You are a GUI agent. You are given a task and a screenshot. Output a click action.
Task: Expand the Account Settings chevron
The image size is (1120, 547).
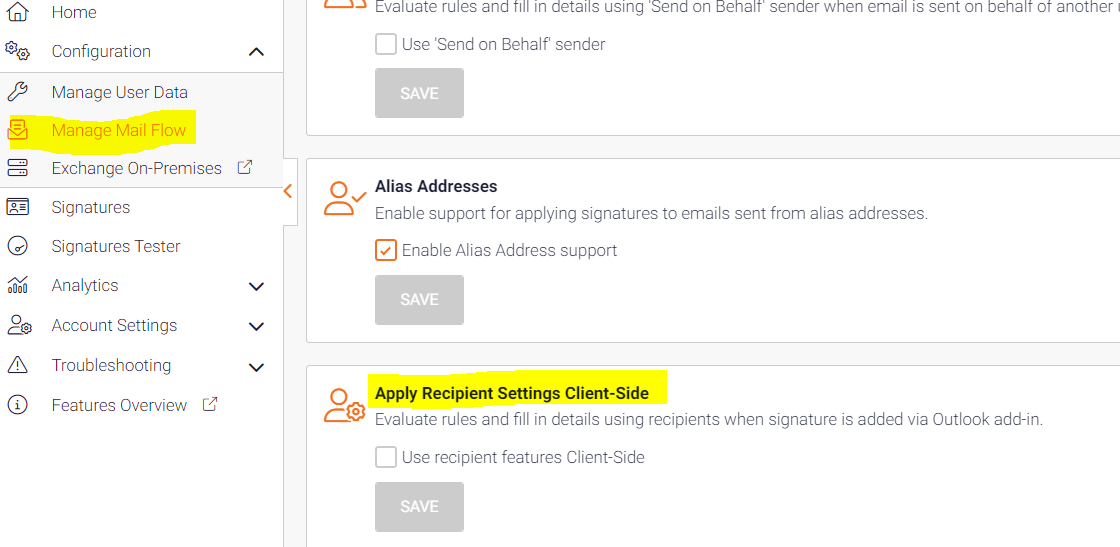point(256,326)
